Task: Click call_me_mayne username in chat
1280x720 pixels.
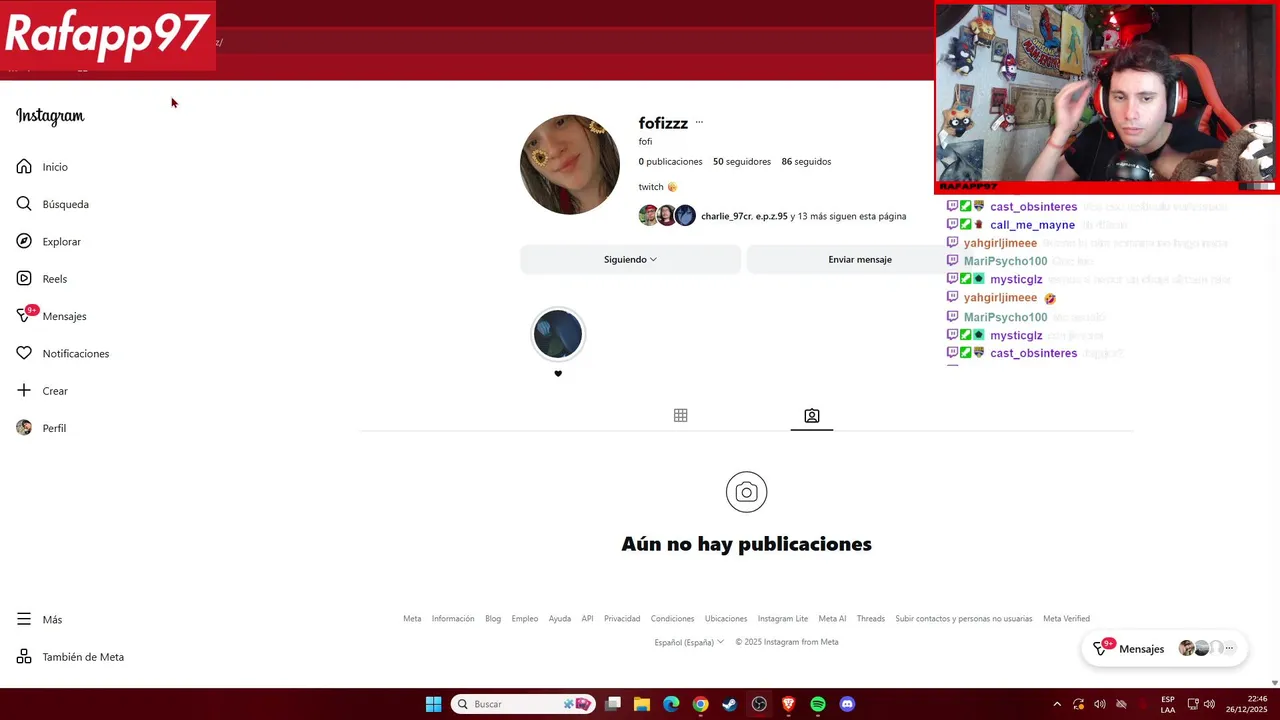Action: (x=1032, y=225)
